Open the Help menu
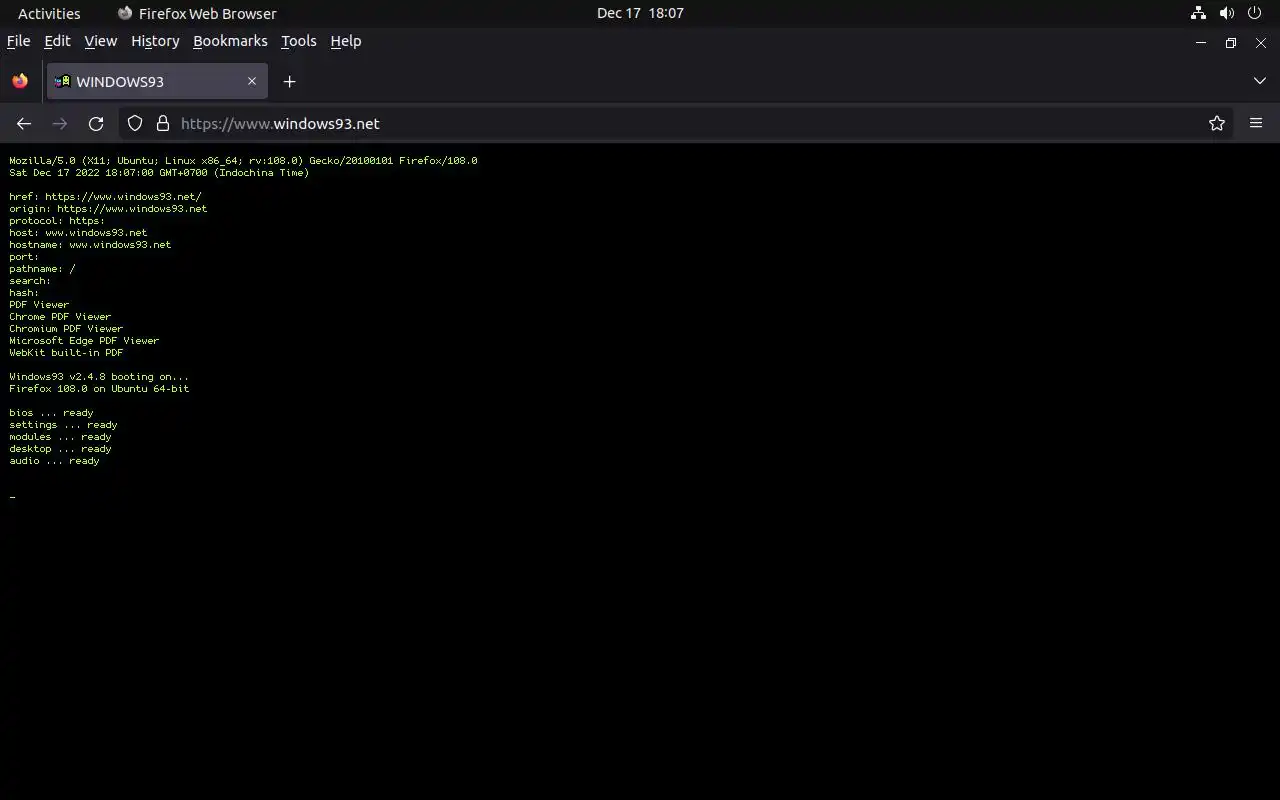The width and height of the screenshot is (1280, 800). (x=346, y=41)
